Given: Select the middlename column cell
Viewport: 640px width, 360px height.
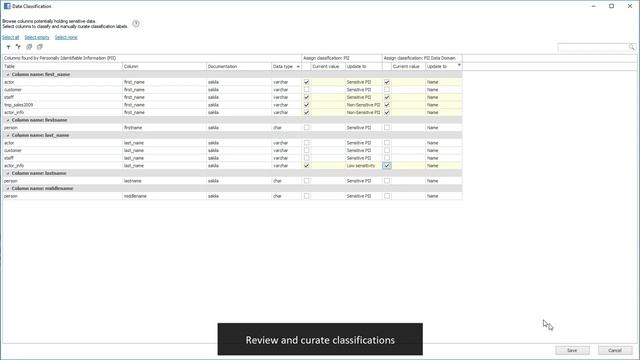Looking at the screenshot, I should 164,196.
